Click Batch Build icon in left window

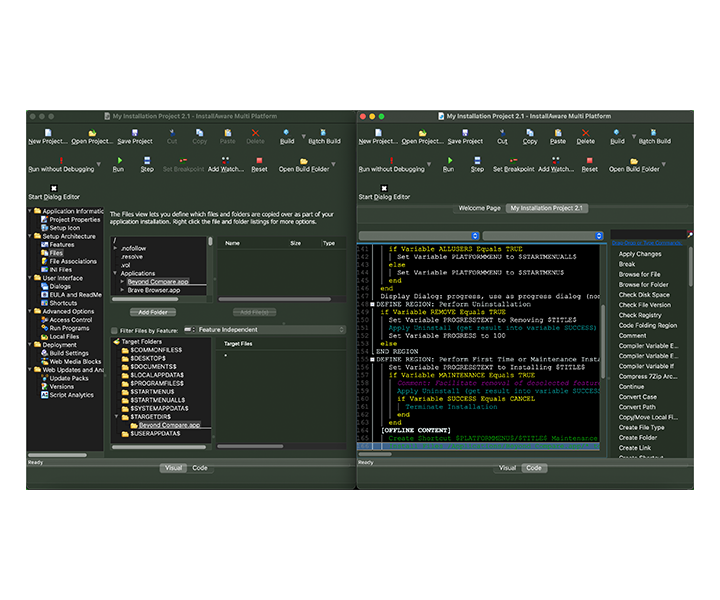click(323, 133)
